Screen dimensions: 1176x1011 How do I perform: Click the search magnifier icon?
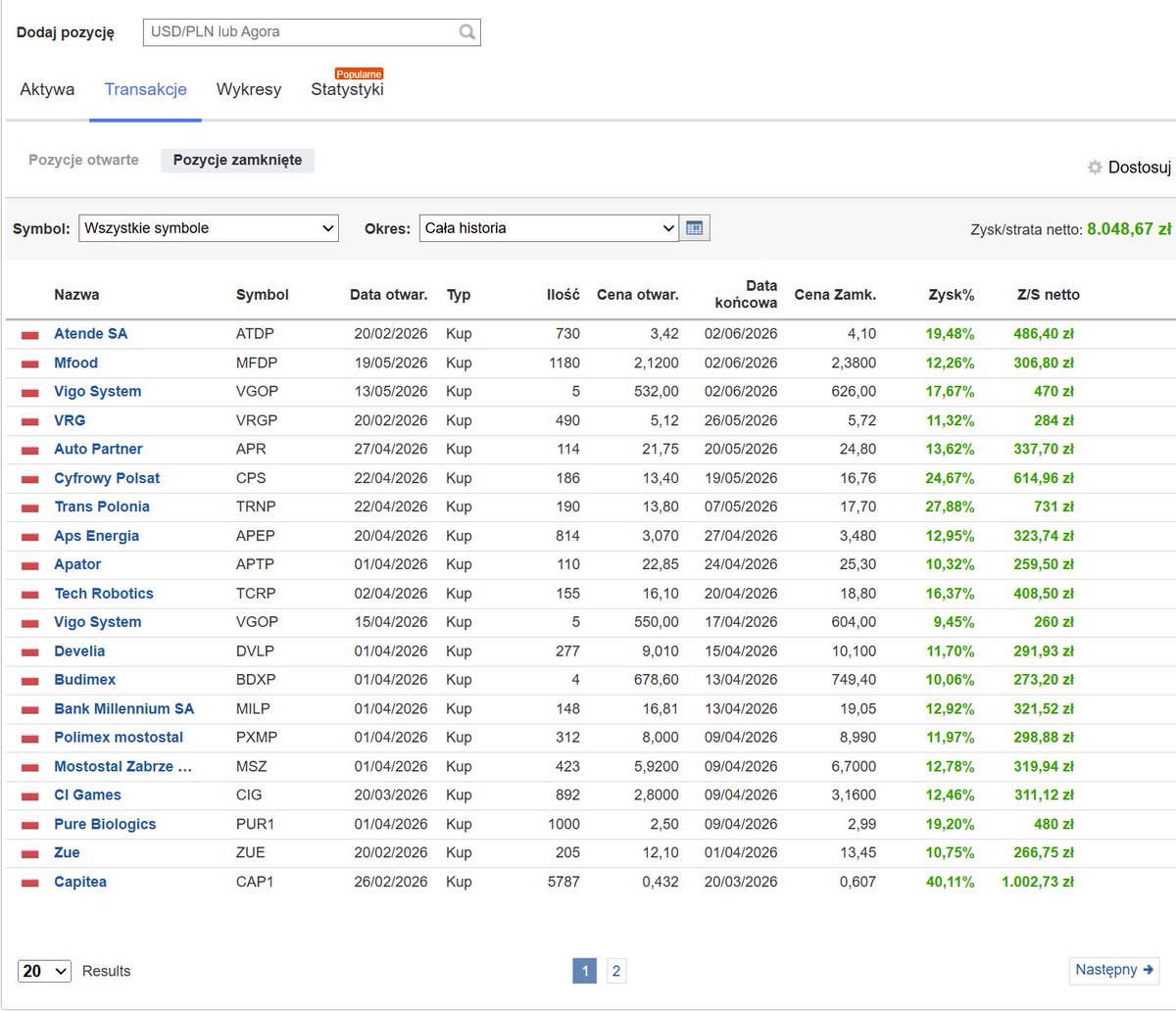tap(467, 31)
